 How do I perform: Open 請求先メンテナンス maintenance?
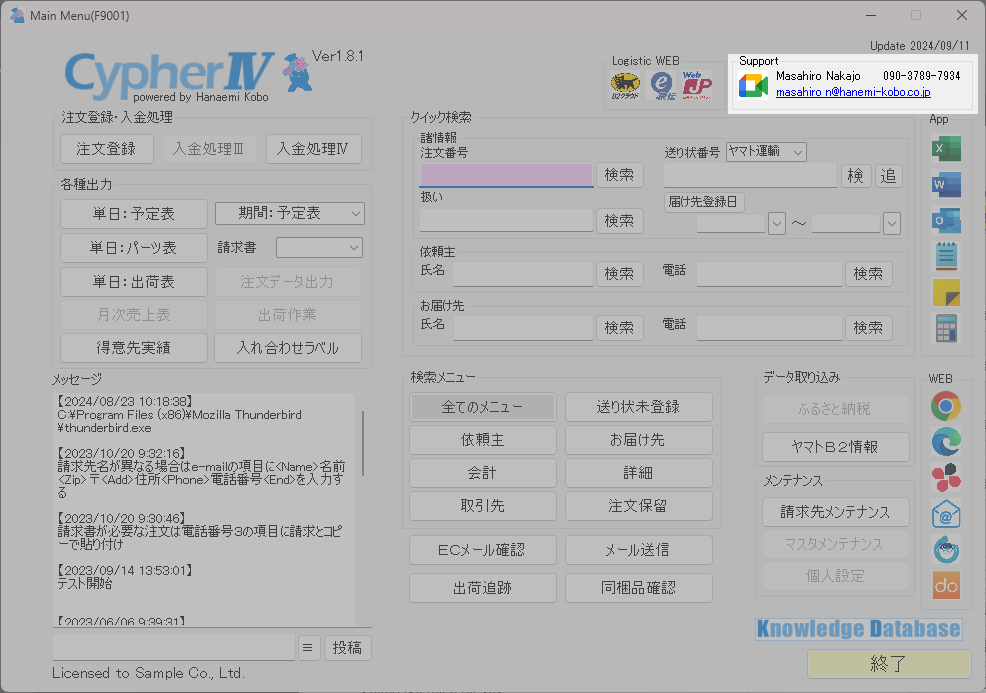836,512
